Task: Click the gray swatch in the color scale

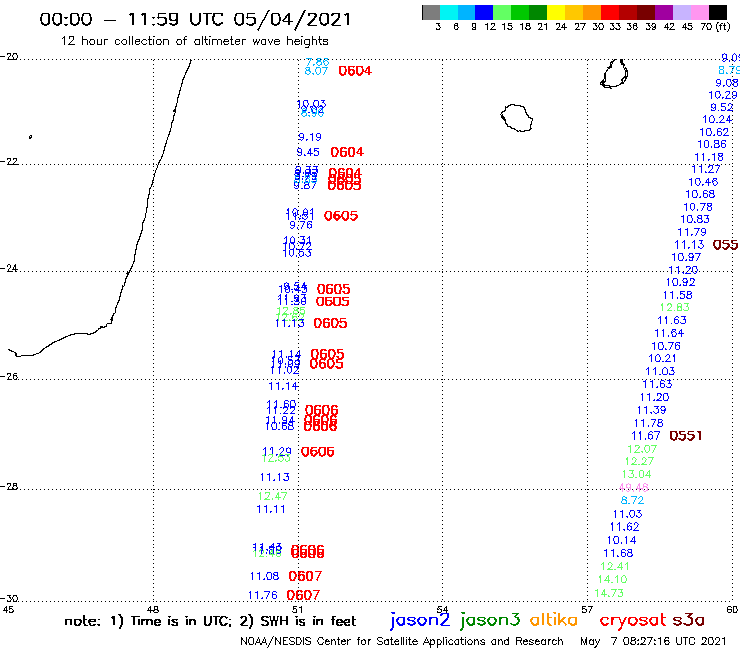Action: (x=431, y=12)
